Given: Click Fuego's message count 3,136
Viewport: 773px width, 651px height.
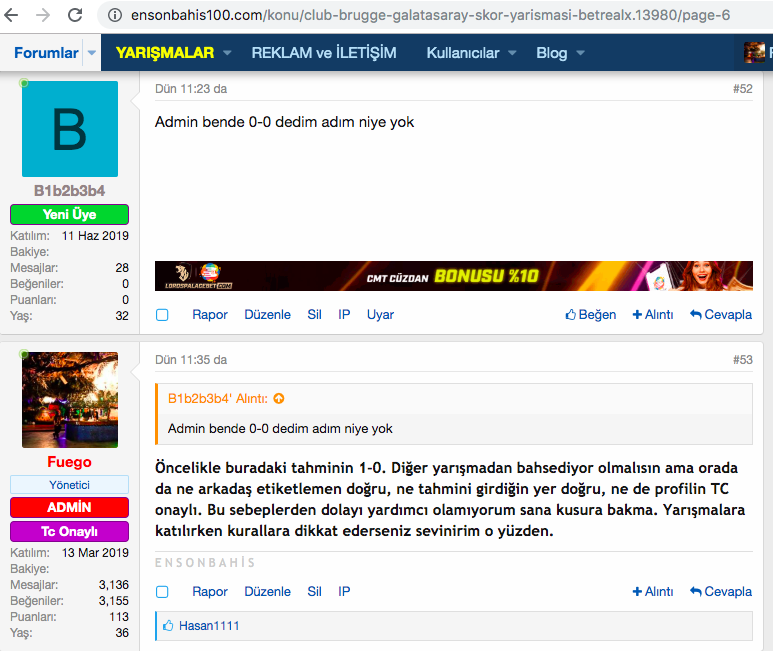Looking at the screenshot, I should [113, 585].
